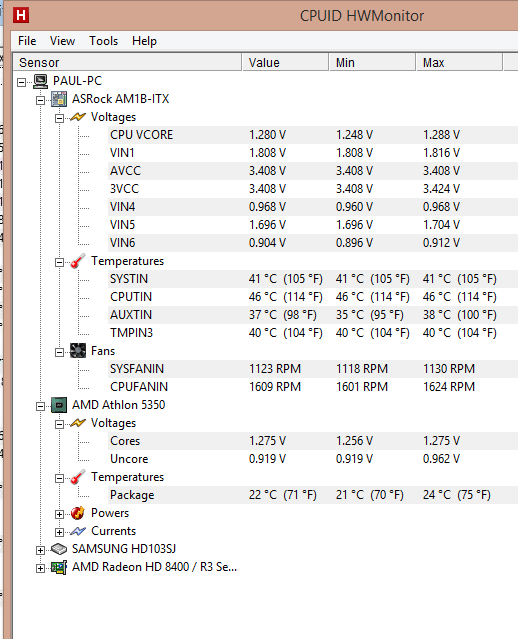Select the CPUFANIN fan row
Screen dimensions: 518x639
pyautogui.click(x=313, y=387)
